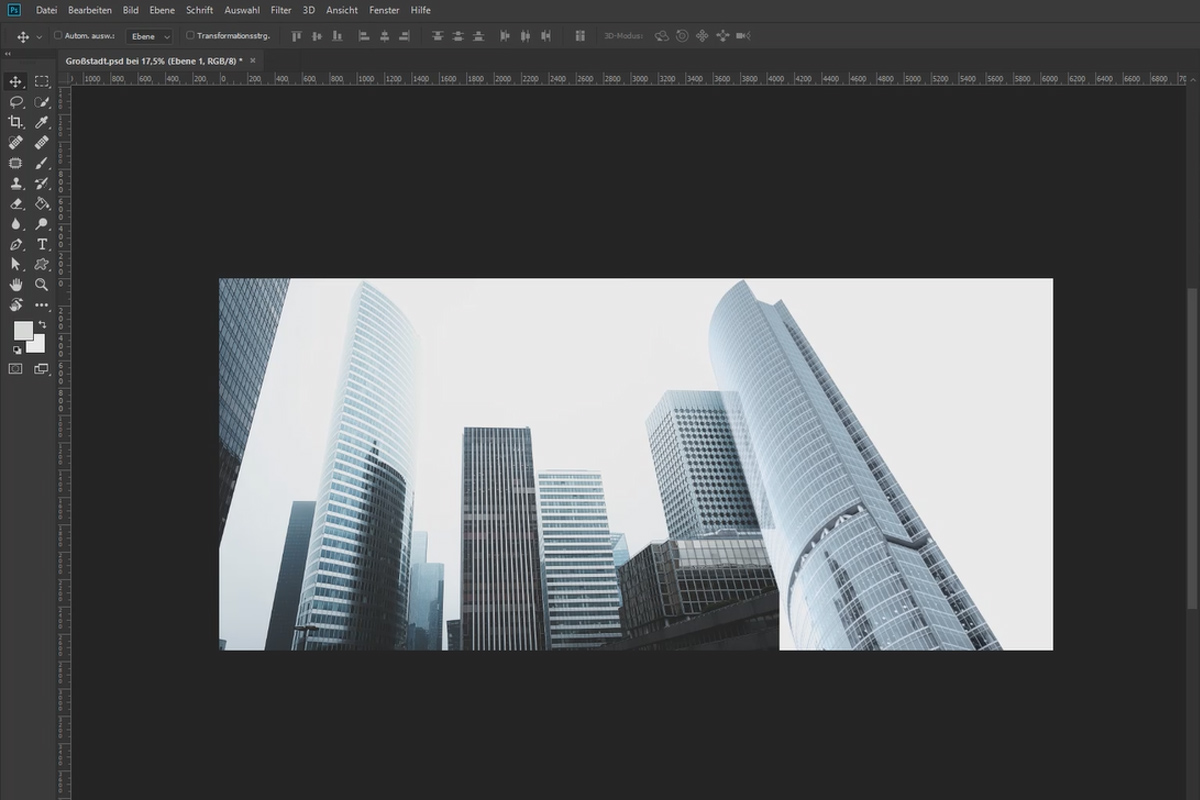Select the Blur tool (droplet icon)
Image resolution: width=1200 pixels, height=800 pixels.
16,224
